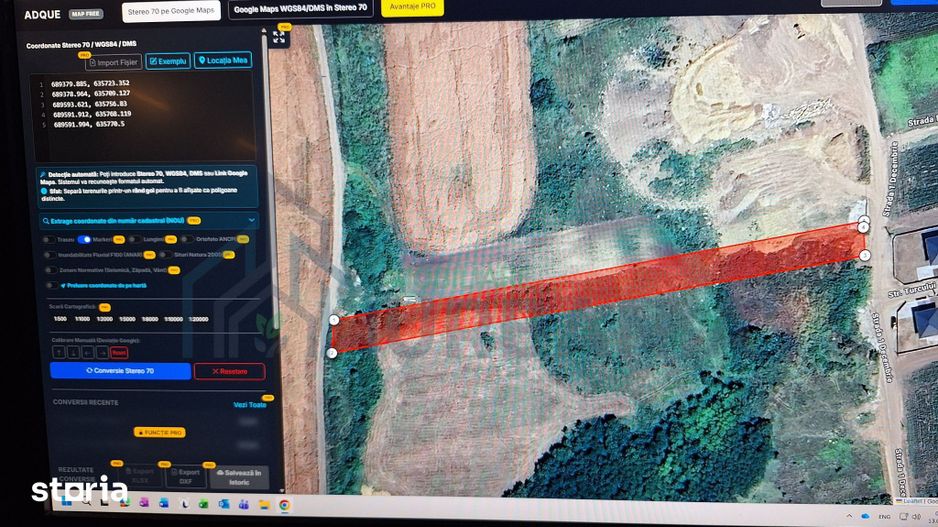Viewport: 938px width, 527px height.
Task: Expand Extrage coordonate din număr cadastral section
Action: [148, 221]
